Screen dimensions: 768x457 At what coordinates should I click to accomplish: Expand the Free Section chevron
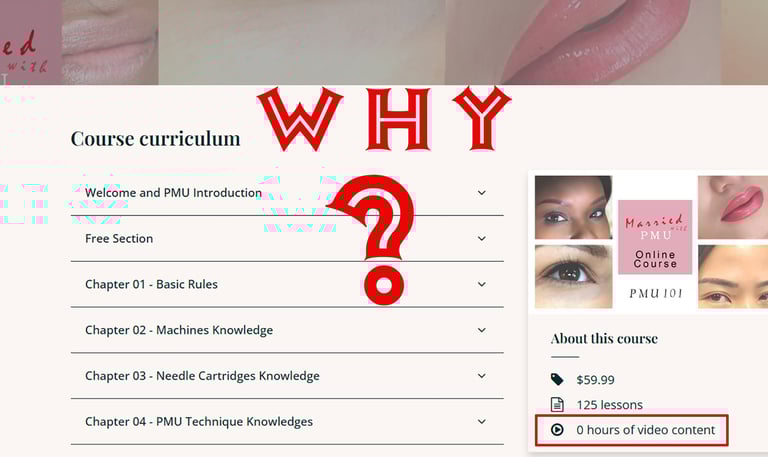pos(482,239)
